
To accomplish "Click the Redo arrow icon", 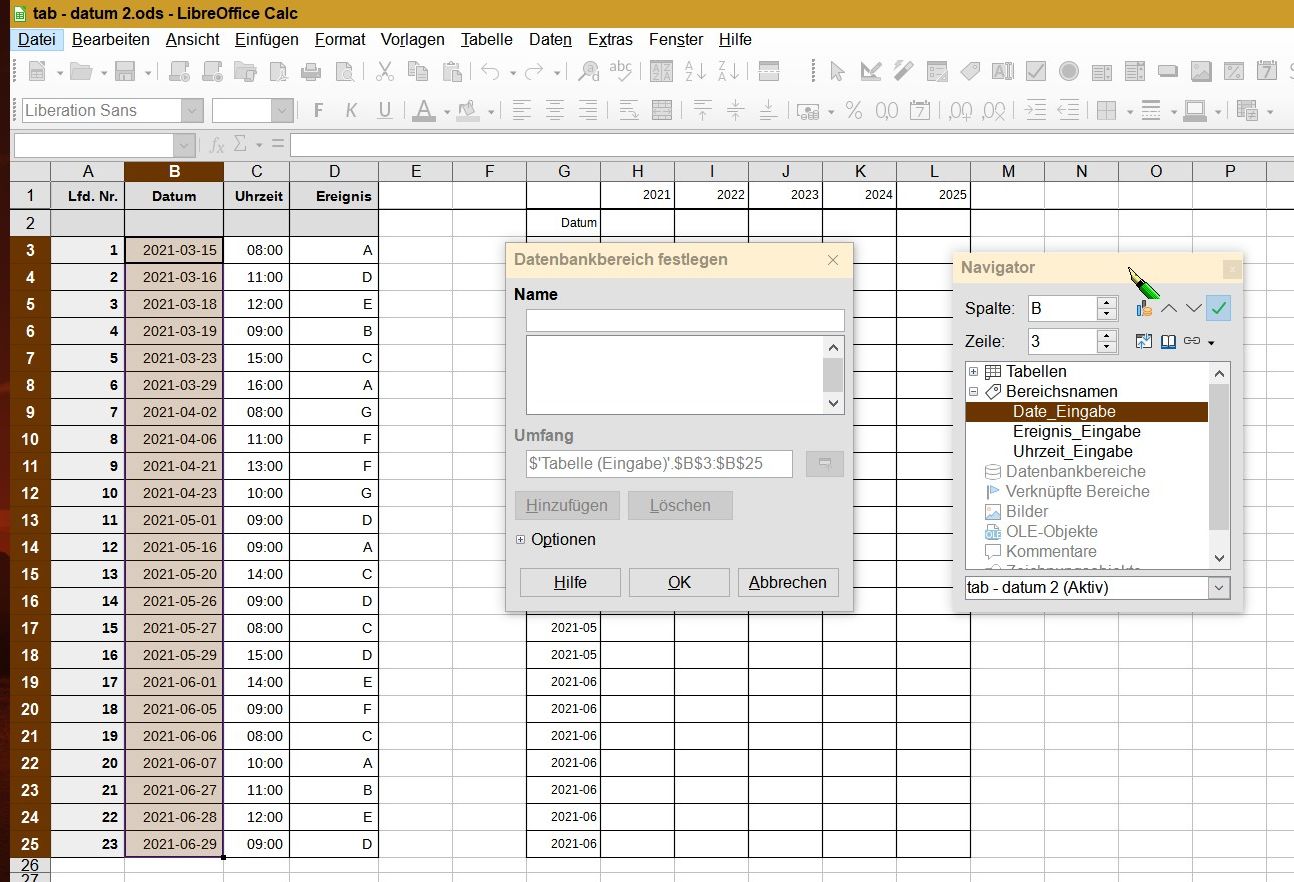I will tap(535, 71).
